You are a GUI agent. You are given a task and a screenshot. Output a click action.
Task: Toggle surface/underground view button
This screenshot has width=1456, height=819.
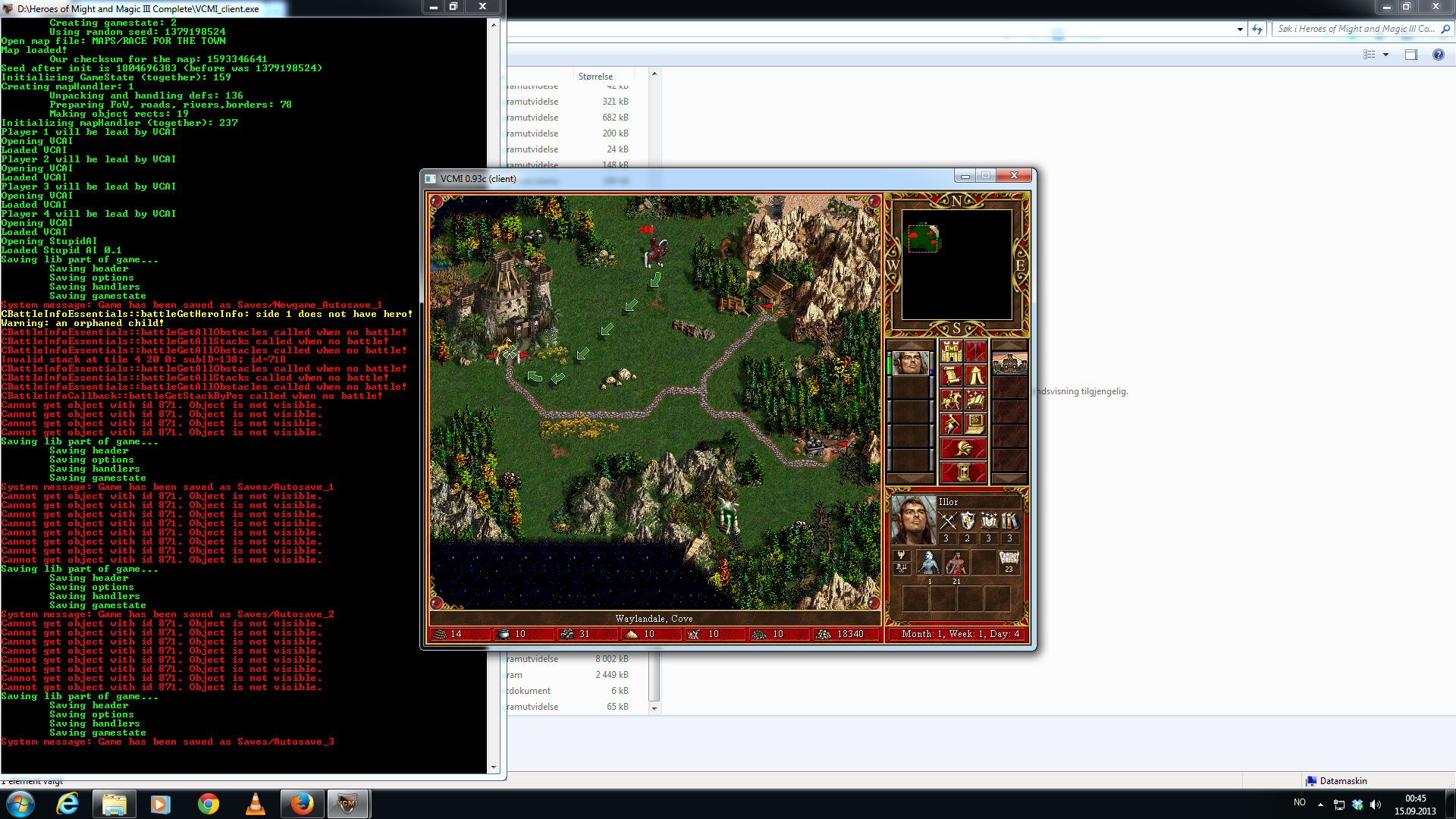975,352
